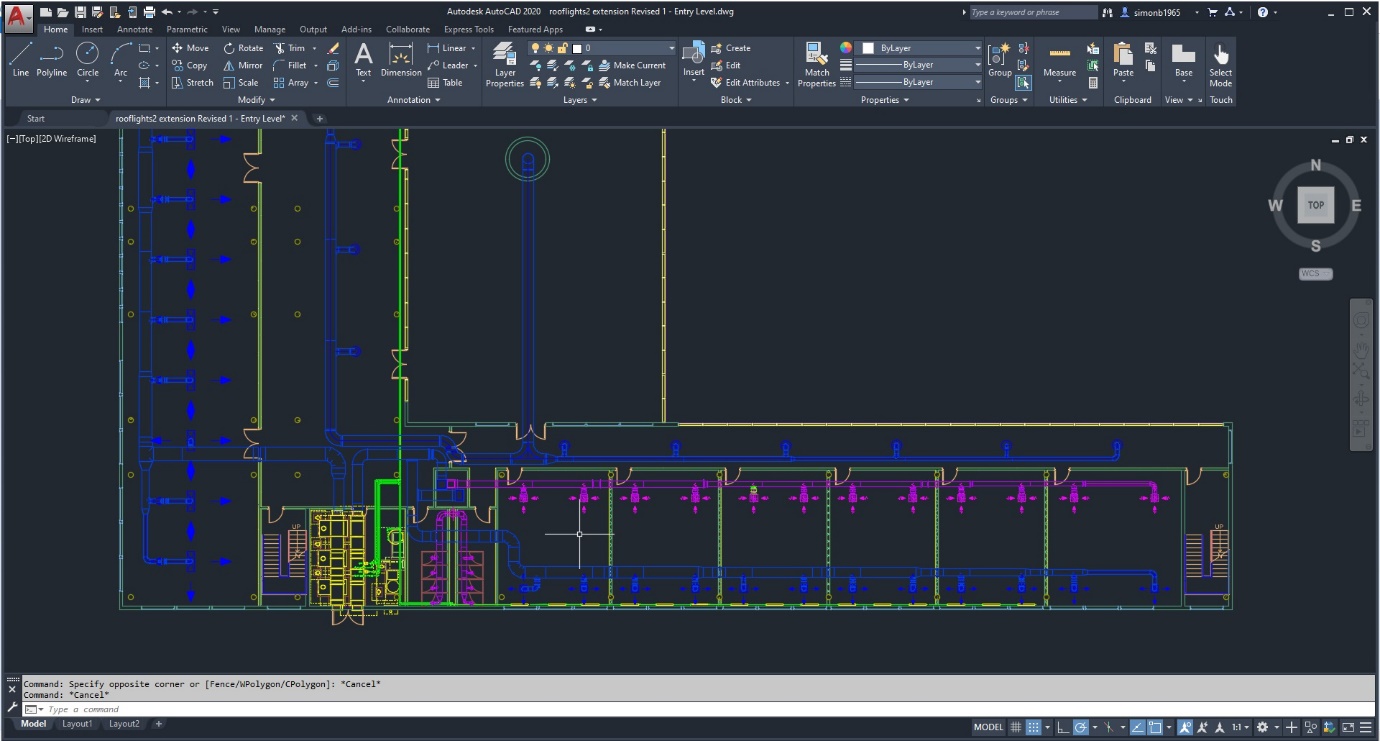Click the Insert block icon
Image resolution: width=1380 pixels, height=741 pixels.
[x=694, y=60]
